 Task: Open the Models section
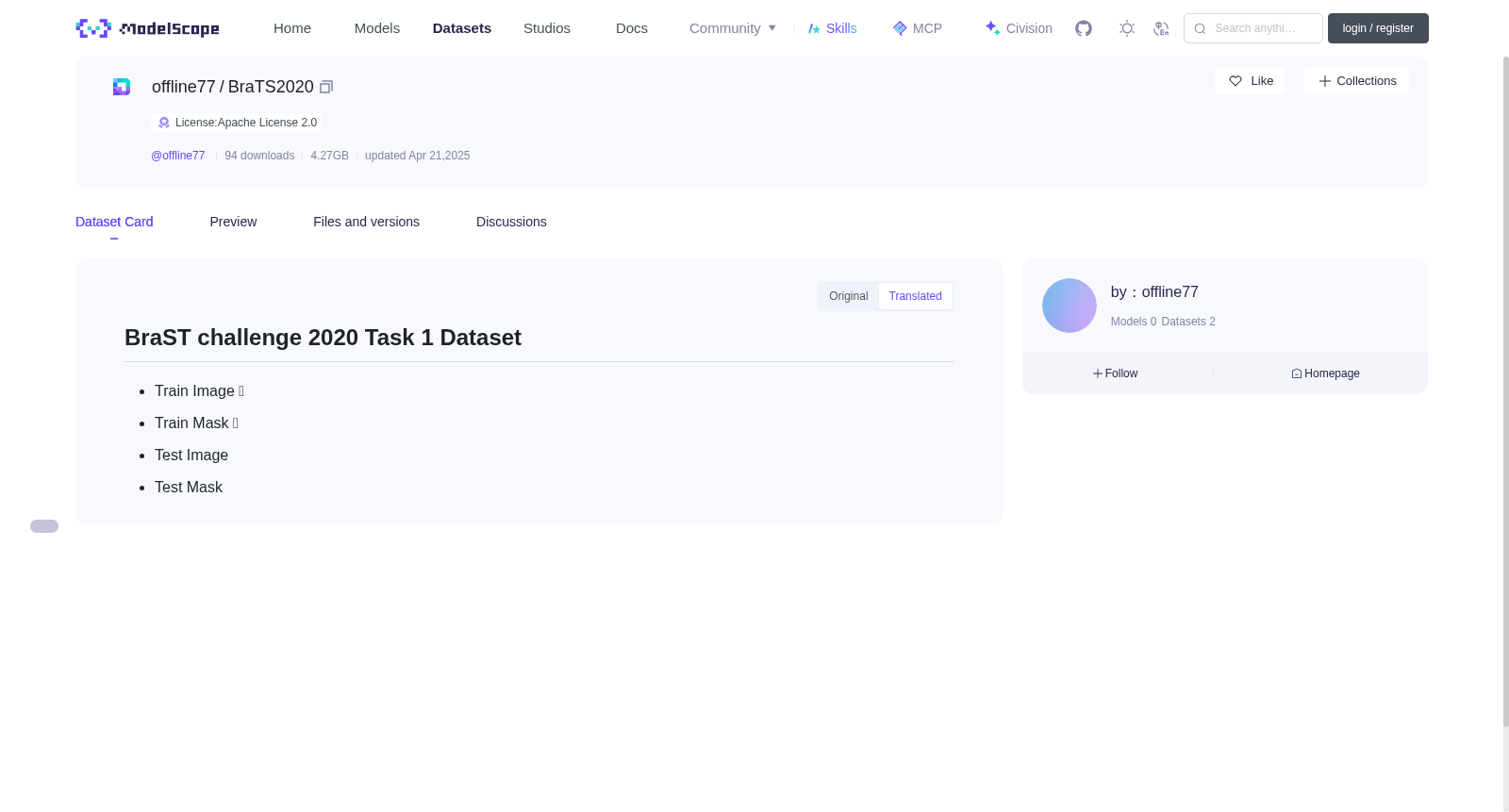click(x=377, y=28)
